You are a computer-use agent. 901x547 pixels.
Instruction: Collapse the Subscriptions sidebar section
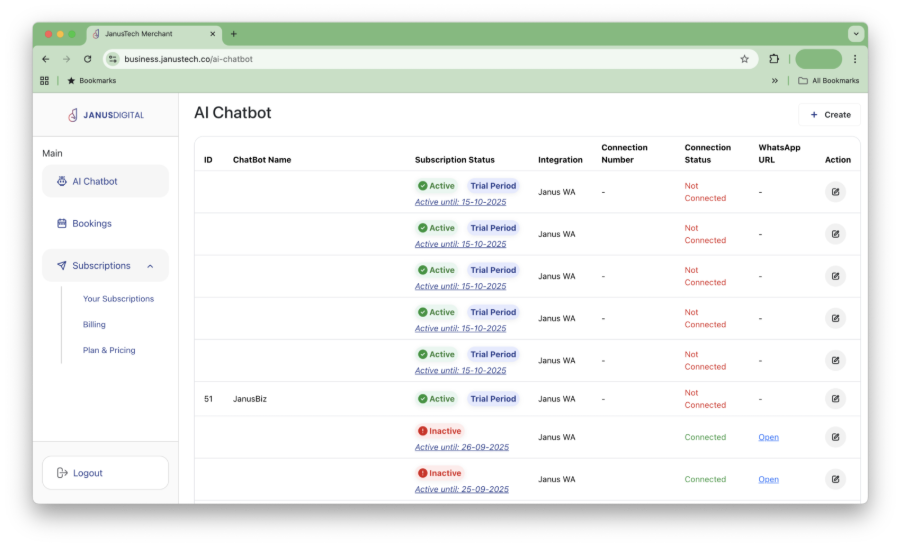pyautogui.click(x=150, y=266)
